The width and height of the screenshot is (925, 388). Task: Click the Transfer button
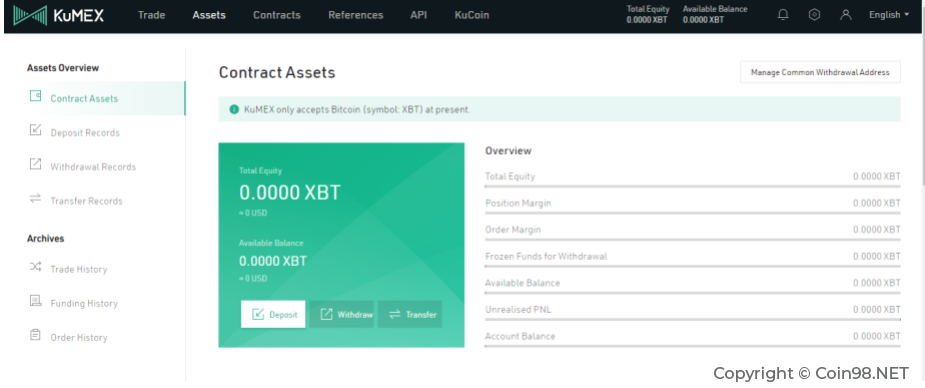coord(410,314)
